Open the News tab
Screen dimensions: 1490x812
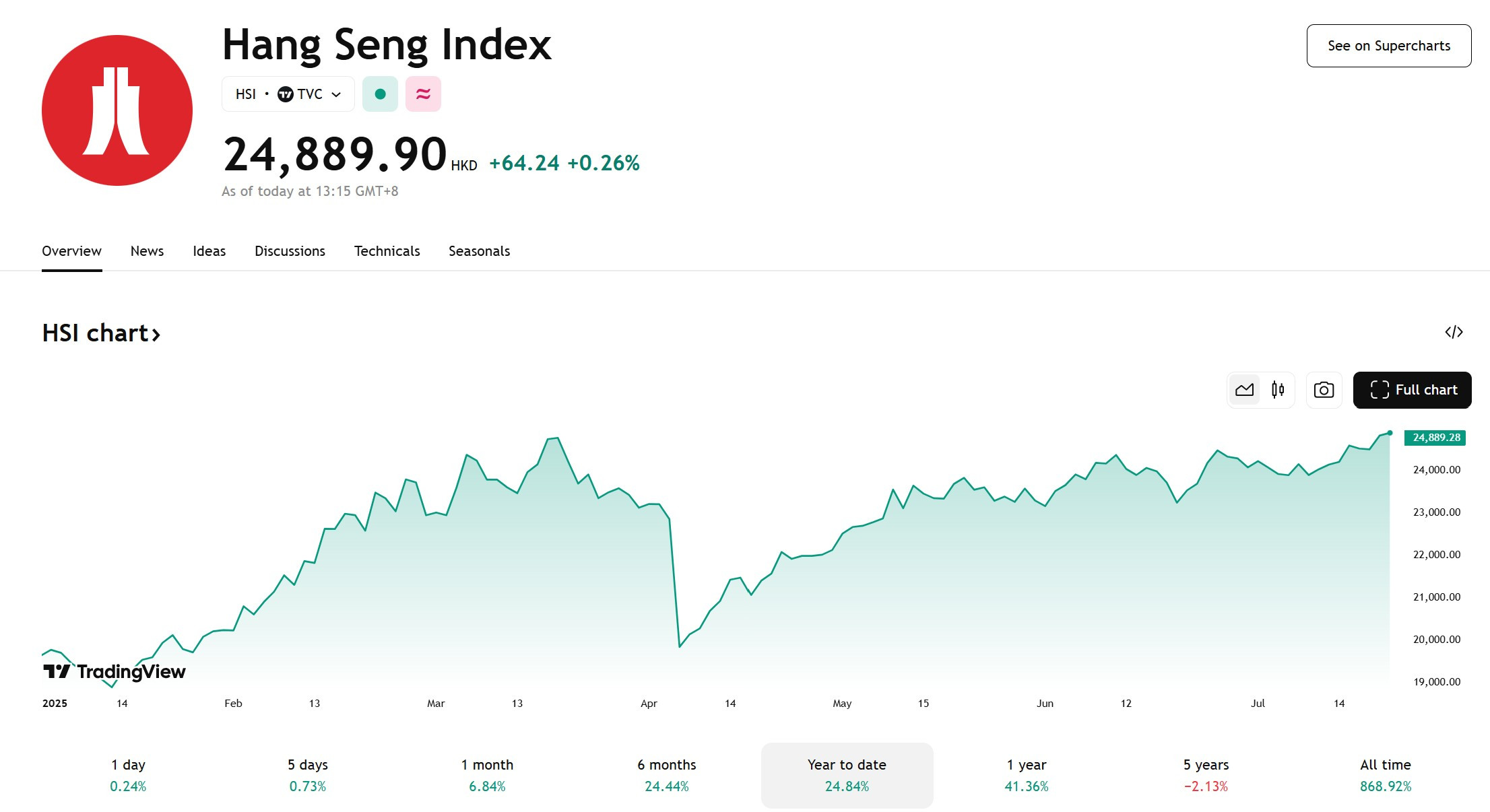point(147,251)
